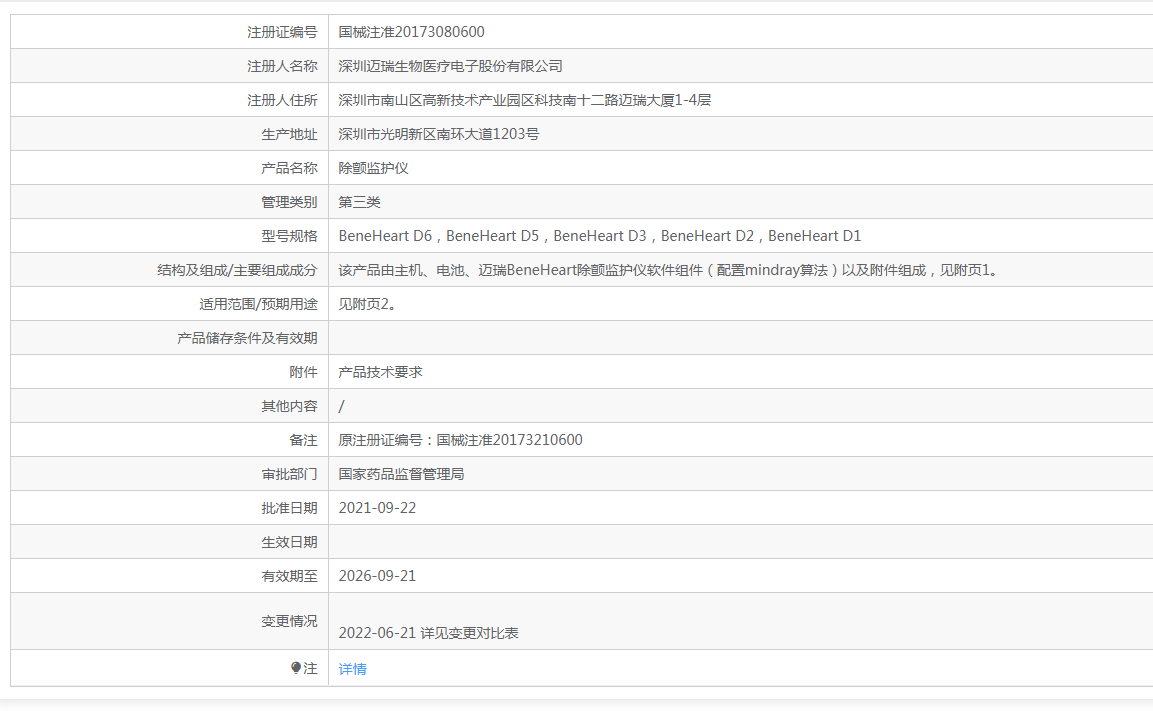Select the 注册人名称 label
This screenshot has height=711, width=1153.
pos(282,66)
